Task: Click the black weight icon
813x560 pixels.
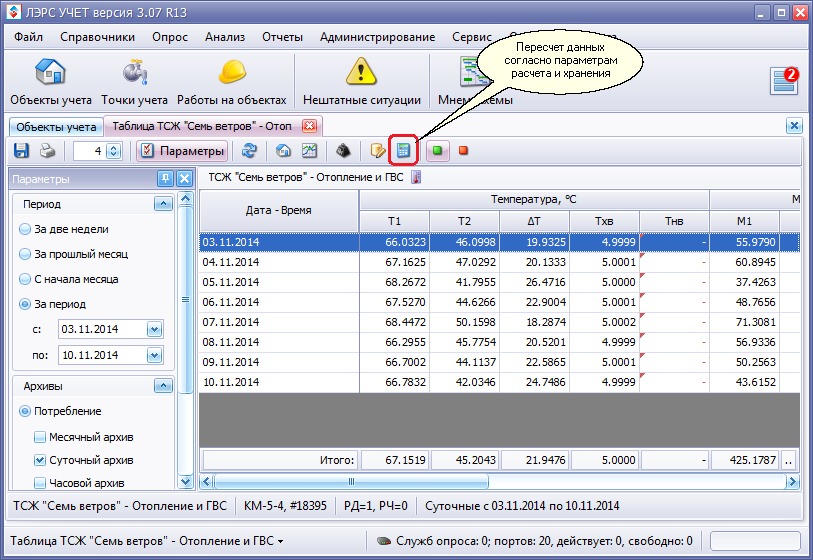Action: tap(343, 151)
